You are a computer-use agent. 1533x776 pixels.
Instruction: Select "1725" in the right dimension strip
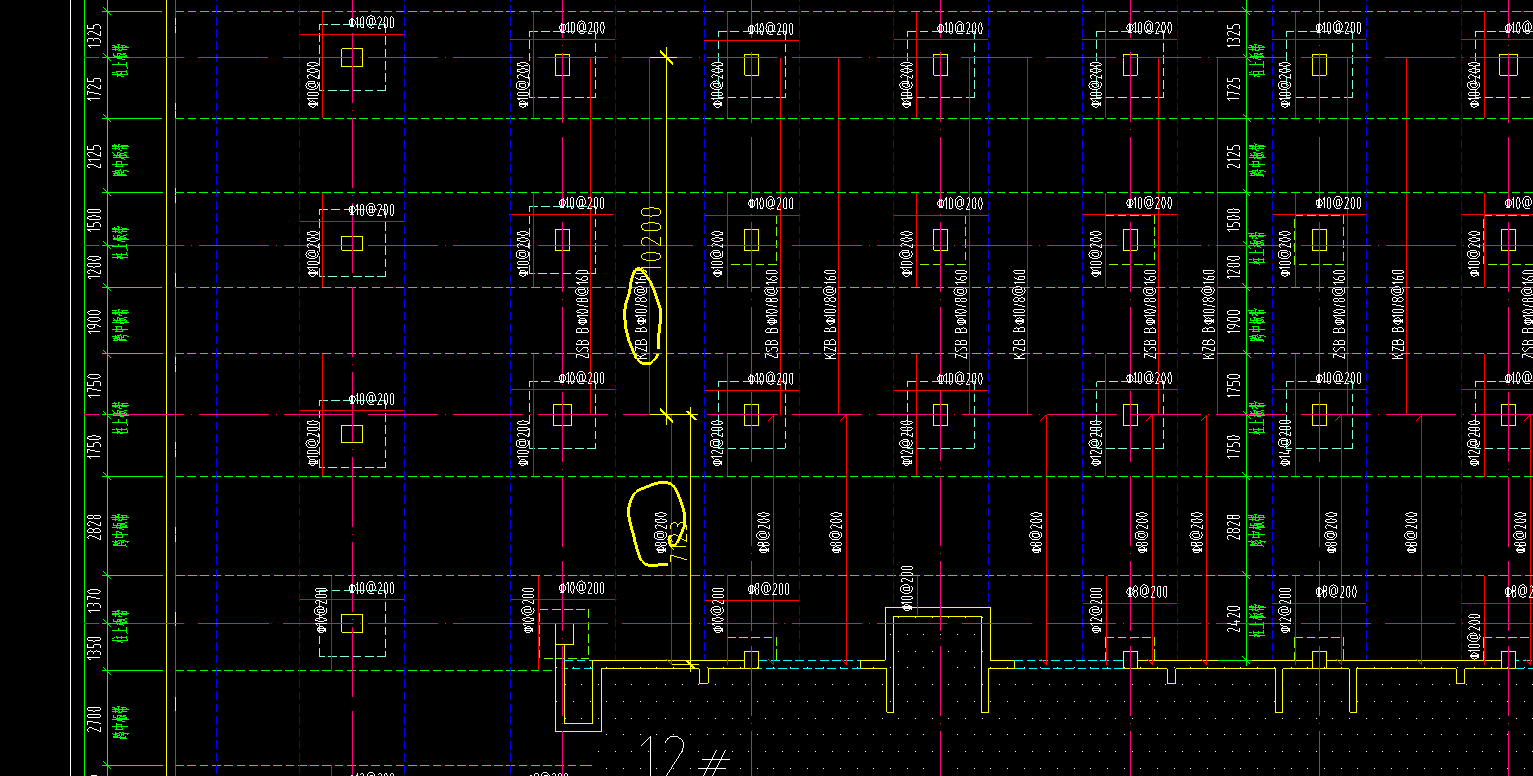pos(1234,89)
